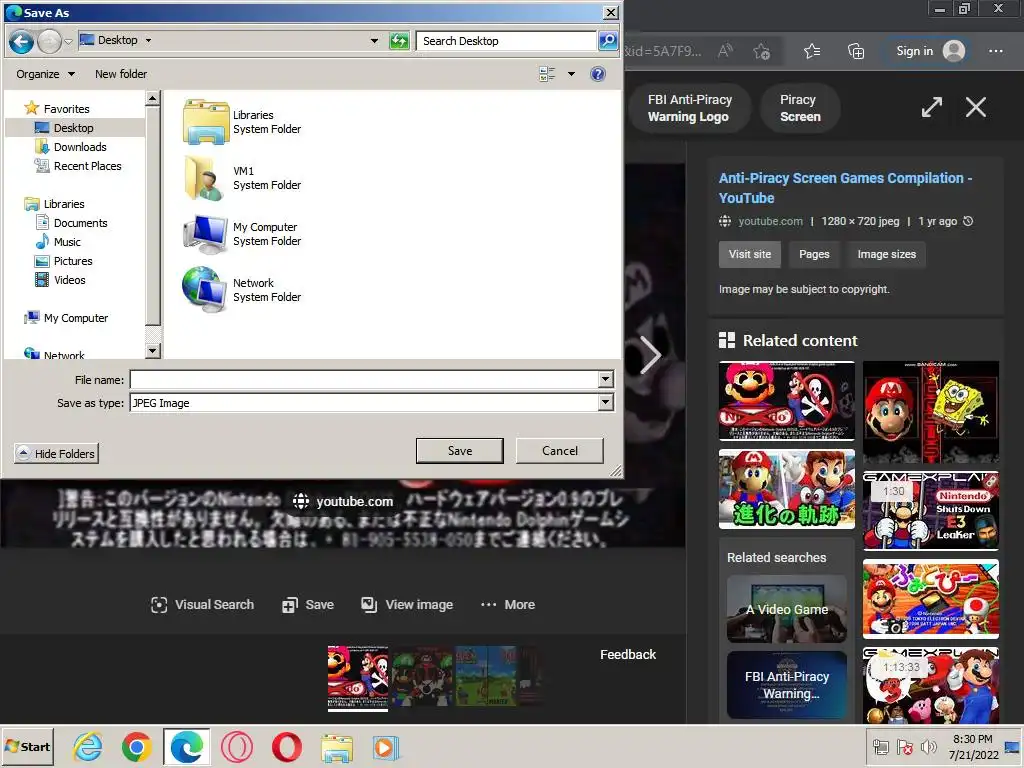Click the Search Desktop magnifier icon
The height and width of the screenshot is (768, 1024).
(x=608, y=41)
